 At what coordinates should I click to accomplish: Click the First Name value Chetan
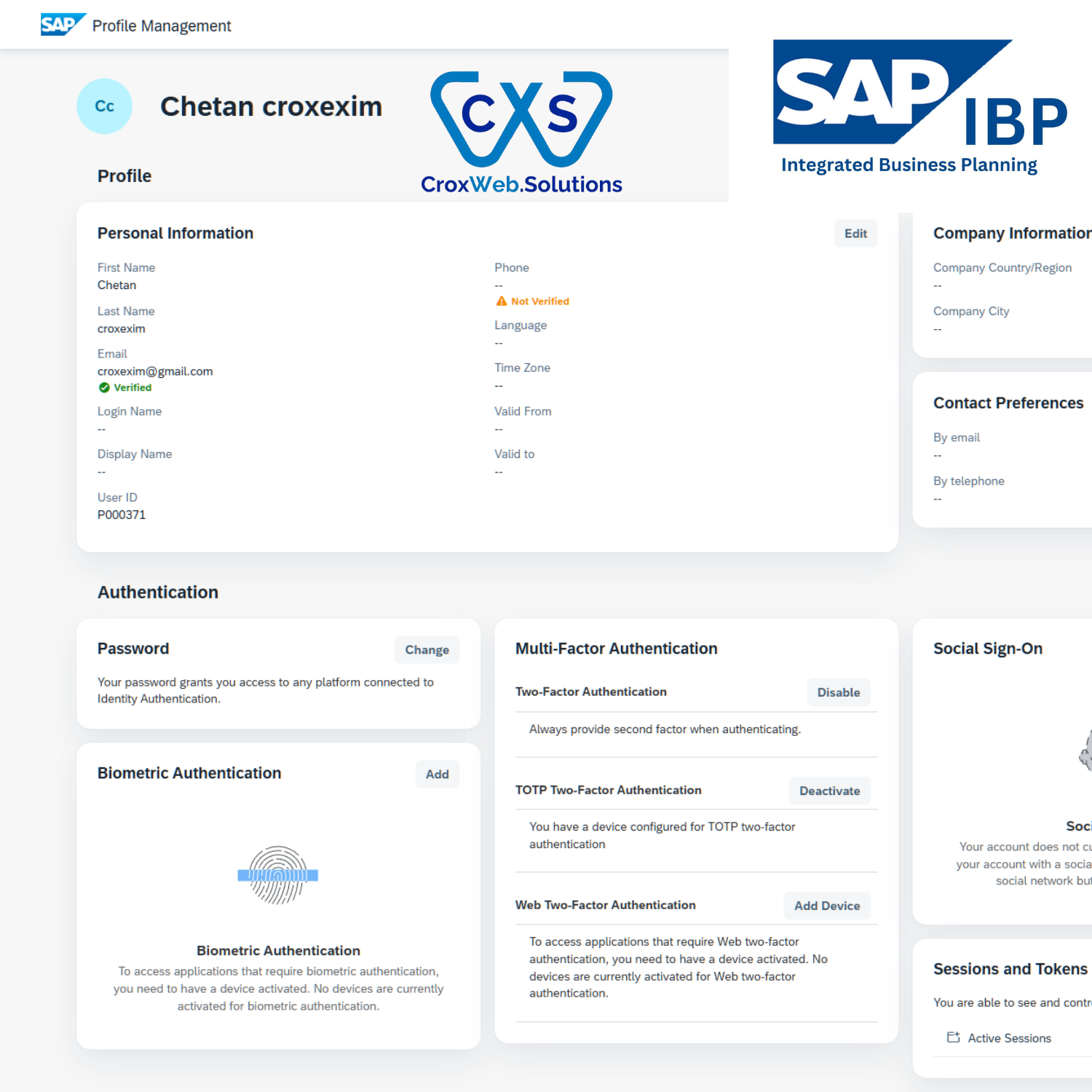point(116,285)
